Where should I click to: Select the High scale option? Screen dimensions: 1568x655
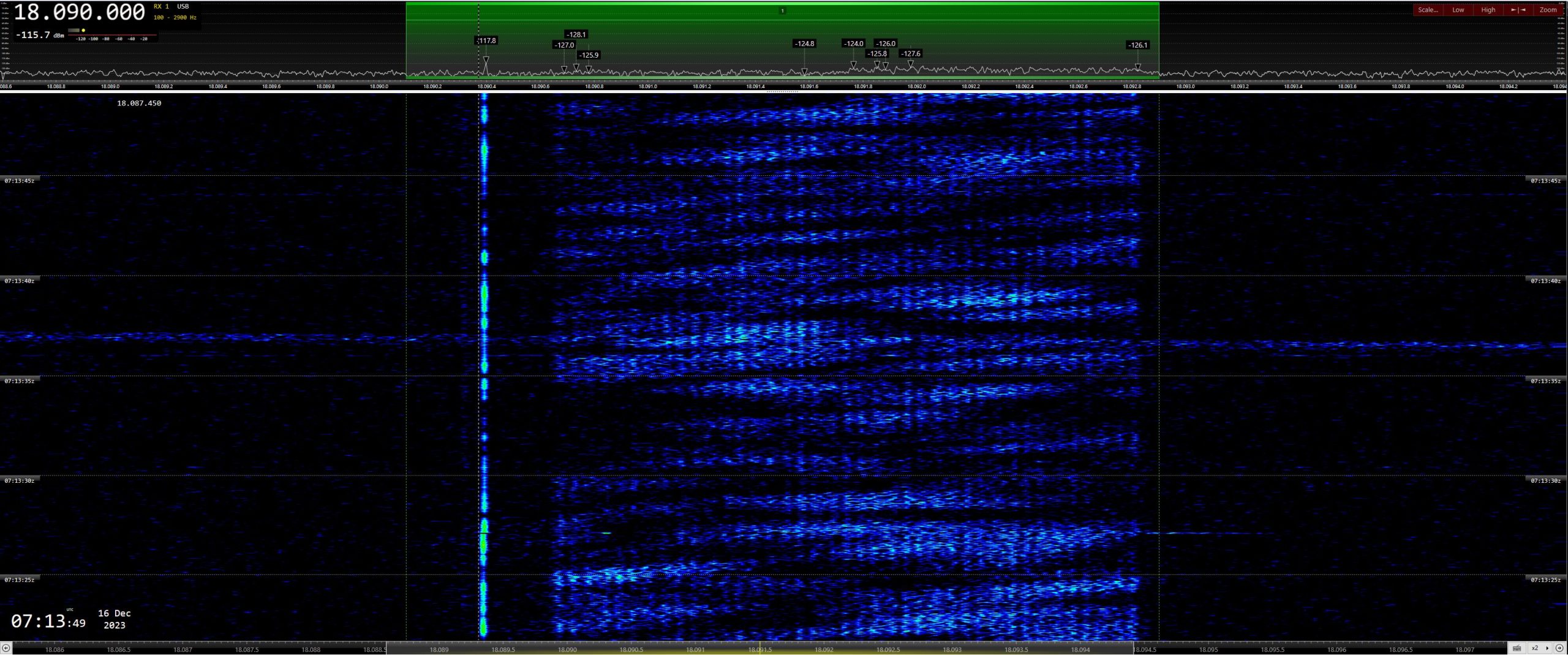pyautogui.click(x=1488, y=10)
